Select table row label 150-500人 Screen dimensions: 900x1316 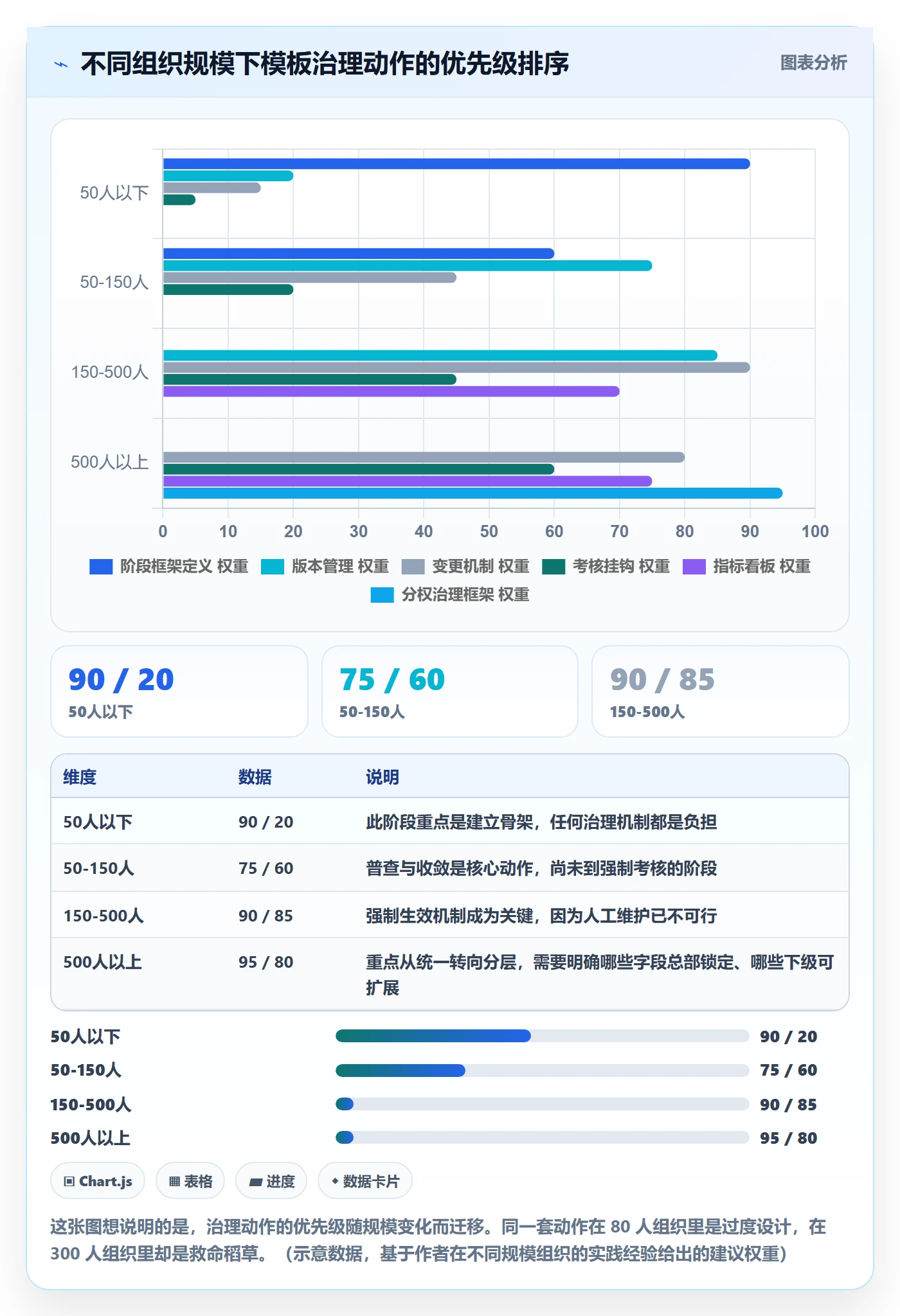[104, 916]
